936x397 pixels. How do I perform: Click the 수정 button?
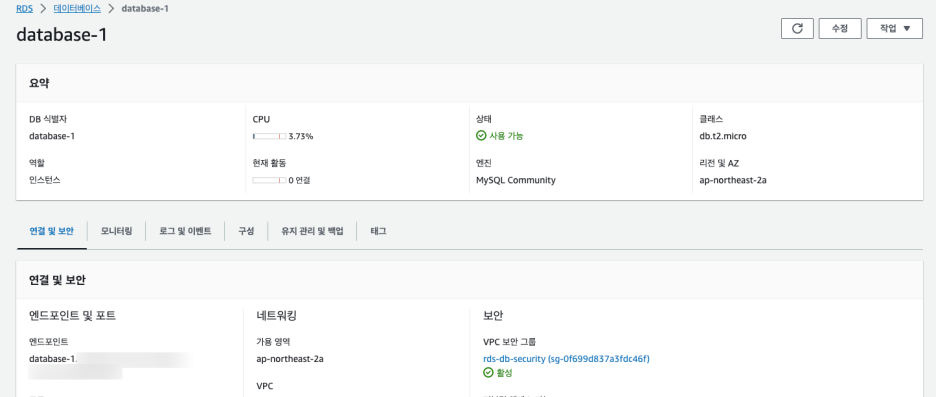pyautogui.click(x=840, y=29)
